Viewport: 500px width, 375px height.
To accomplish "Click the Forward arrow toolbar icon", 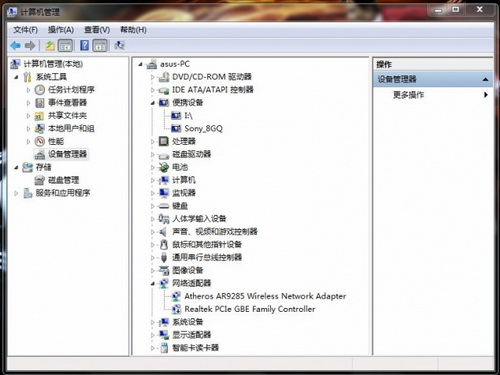I will coord(30,45).
